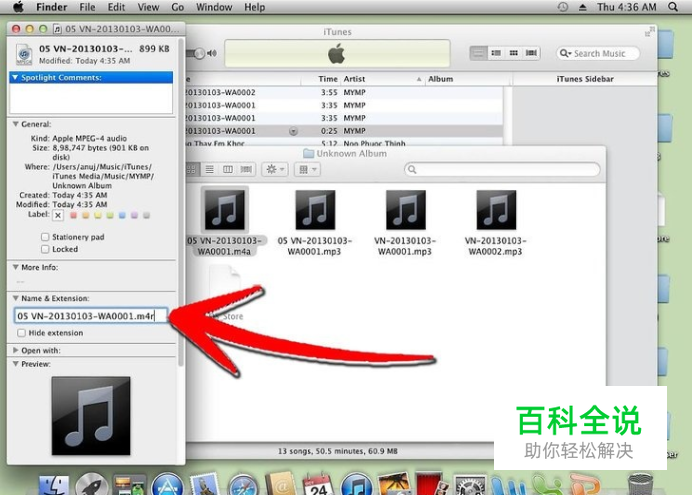Click the iTunes speaker volume icon
The width and height of the screenshot is (692, 495).
coord(212,53)
